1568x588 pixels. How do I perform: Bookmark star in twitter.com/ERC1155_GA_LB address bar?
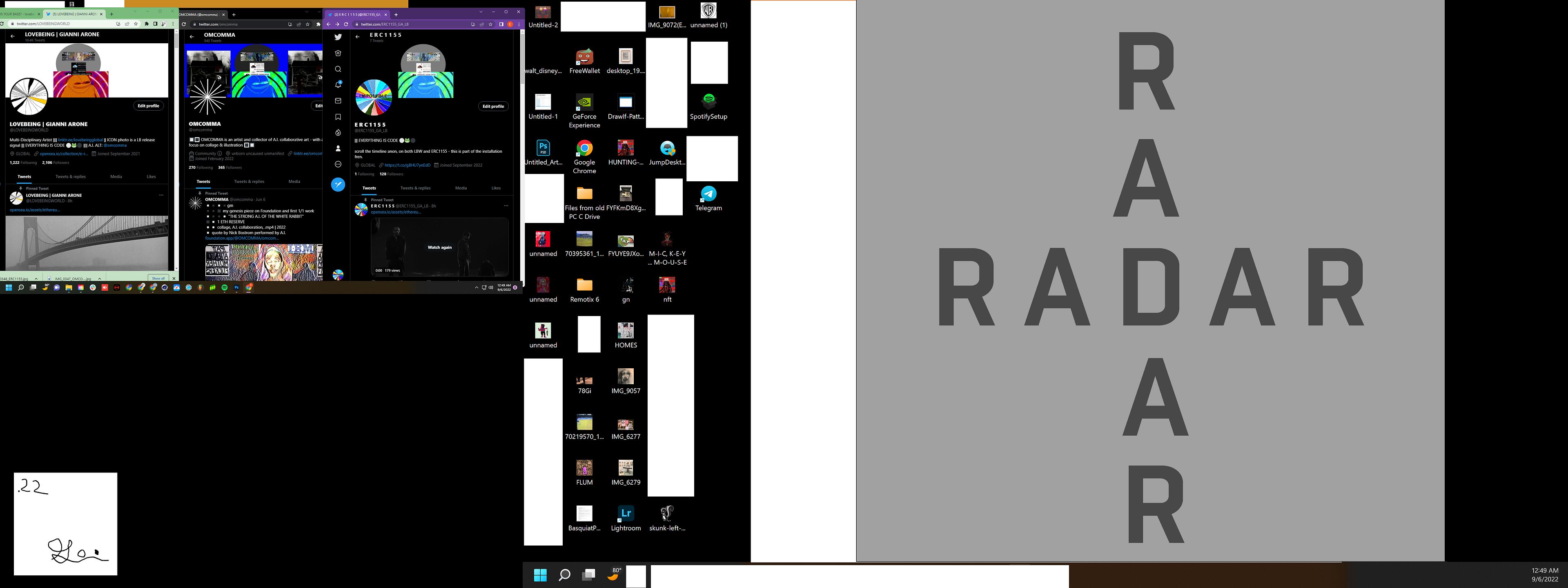click(490, 24)
